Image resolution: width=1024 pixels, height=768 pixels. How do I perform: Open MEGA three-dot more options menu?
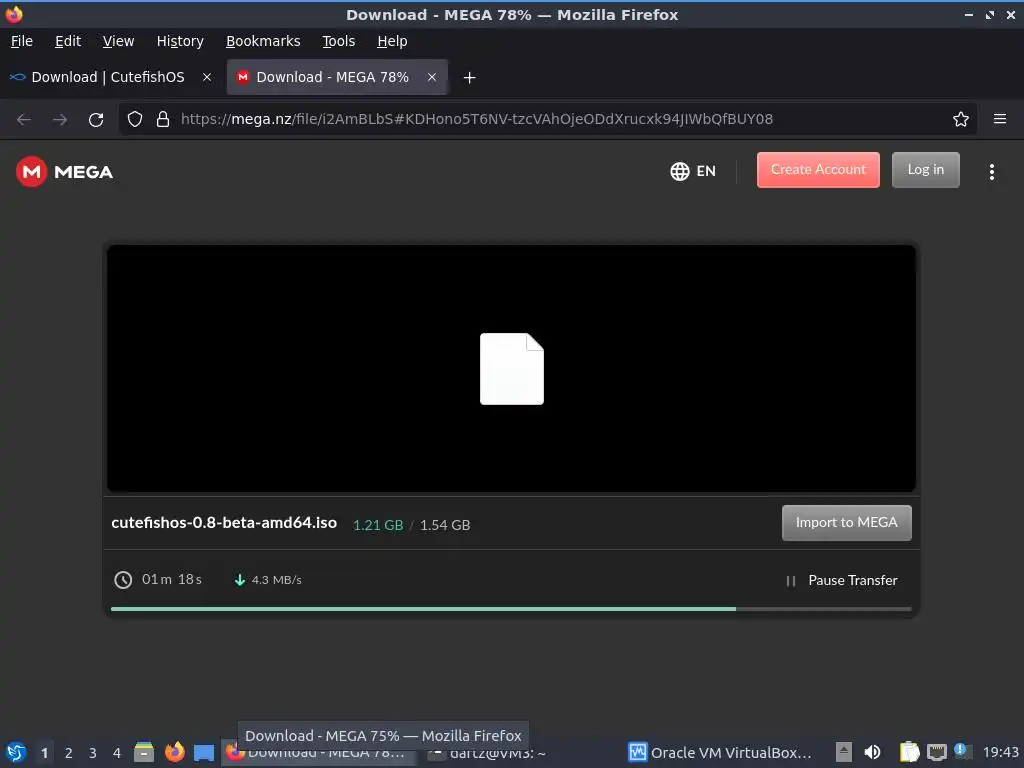[x=991, y=172]
